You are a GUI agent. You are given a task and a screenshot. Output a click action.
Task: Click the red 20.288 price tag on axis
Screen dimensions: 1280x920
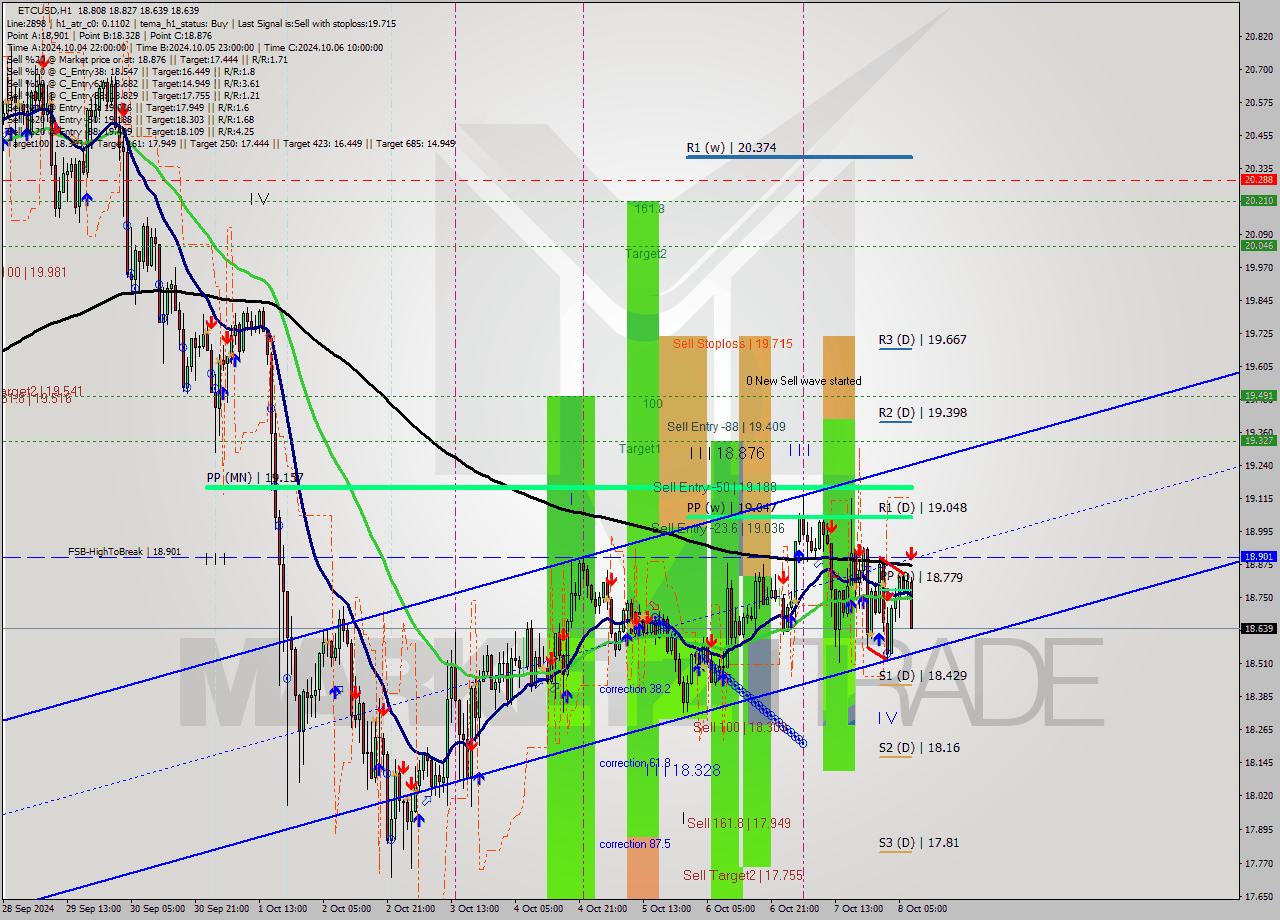tap(1258, 180)
